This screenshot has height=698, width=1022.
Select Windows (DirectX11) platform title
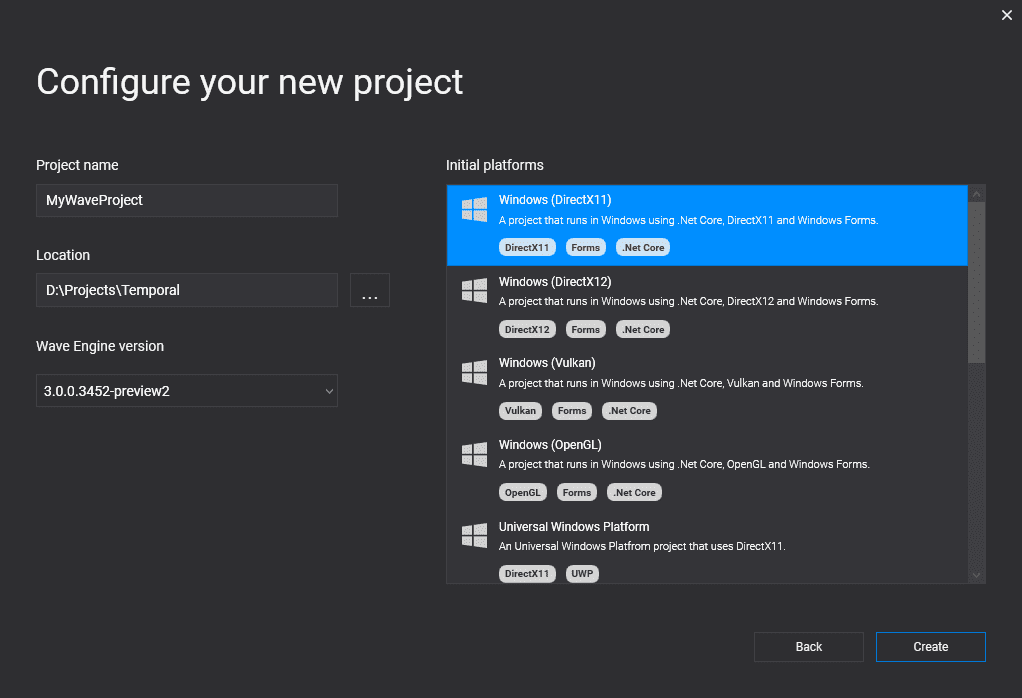555,200
